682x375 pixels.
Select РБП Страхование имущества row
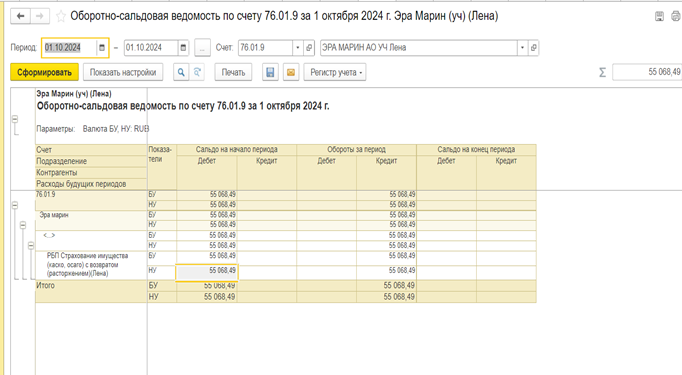91,265
